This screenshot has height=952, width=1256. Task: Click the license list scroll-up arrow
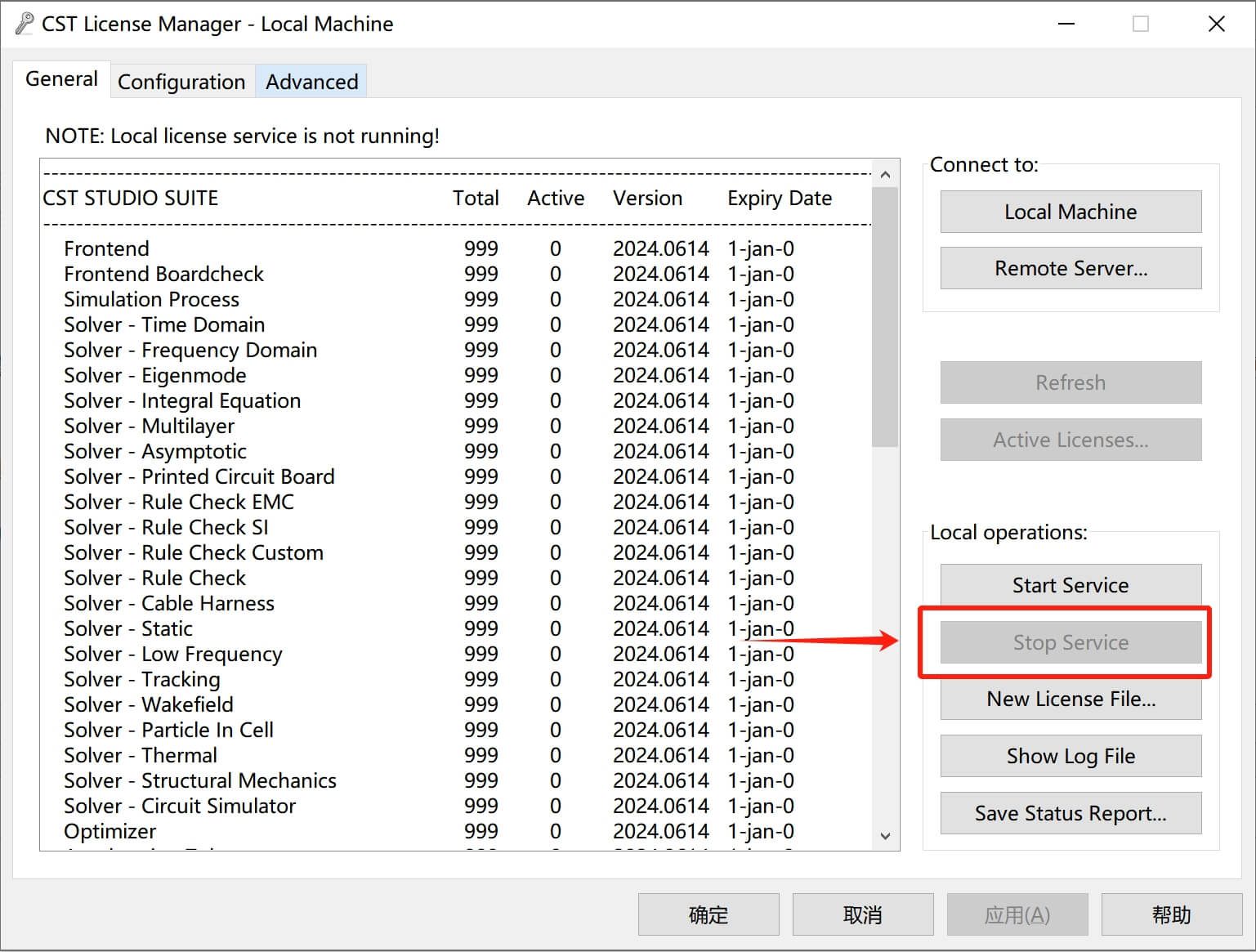(885, 174)
